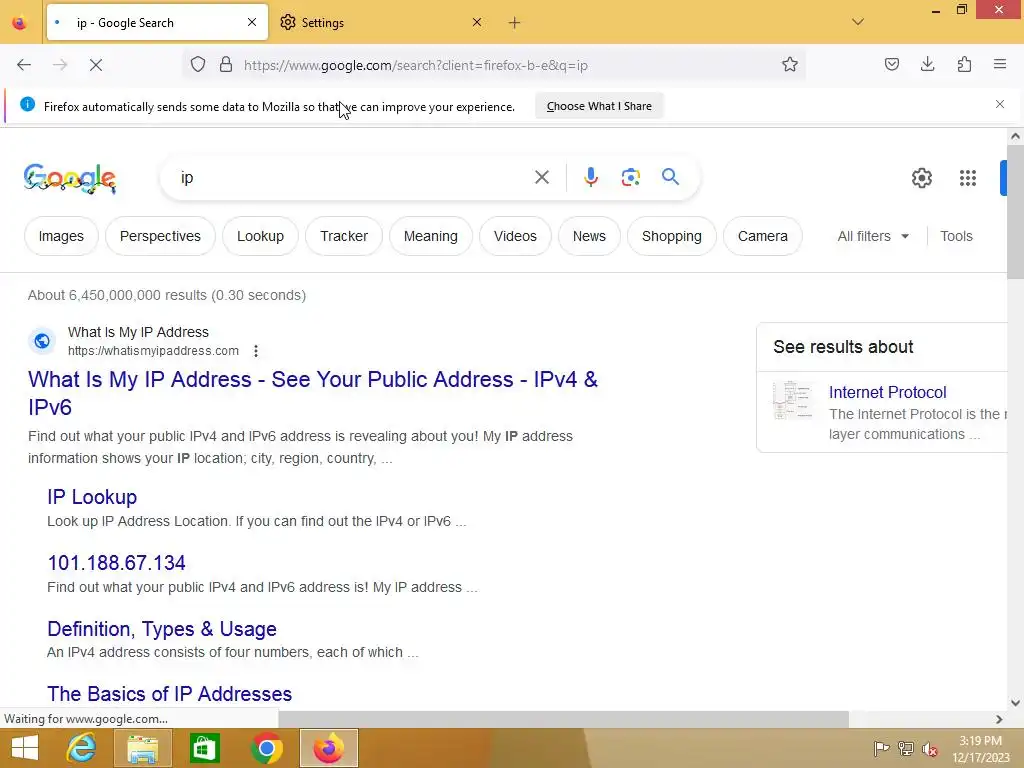Filter results by Videos
This screenshot has height=768, width=1024.
pyautogui.click(x=515, y=236)
